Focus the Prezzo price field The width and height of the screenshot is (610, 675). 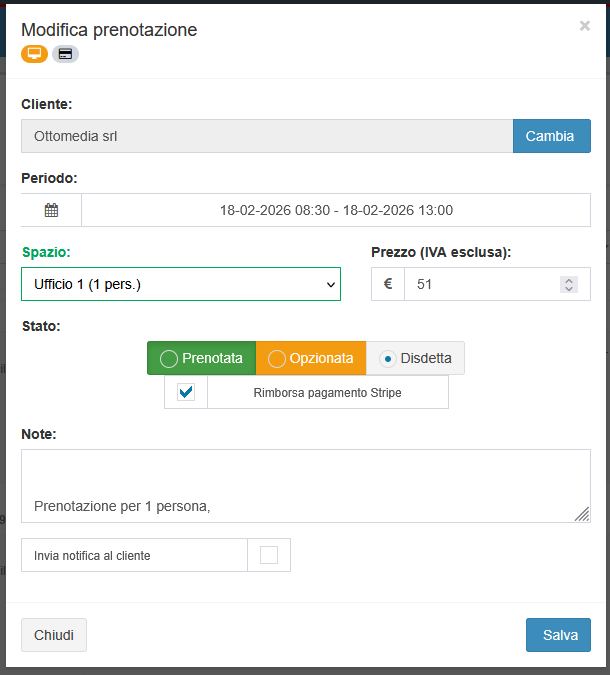(x=480, y=284)
